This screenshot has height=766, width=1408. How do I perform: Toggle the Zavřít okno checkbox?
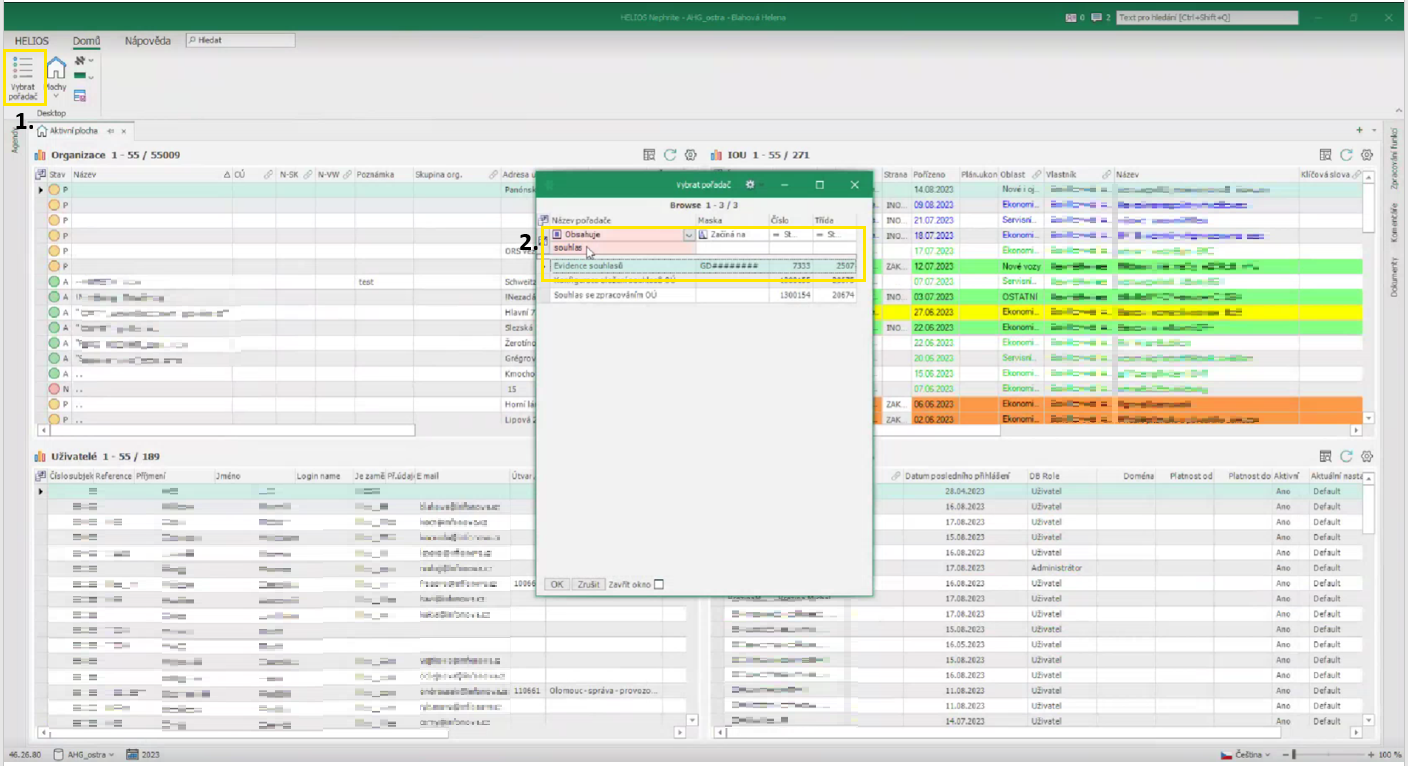click(658, 585)
